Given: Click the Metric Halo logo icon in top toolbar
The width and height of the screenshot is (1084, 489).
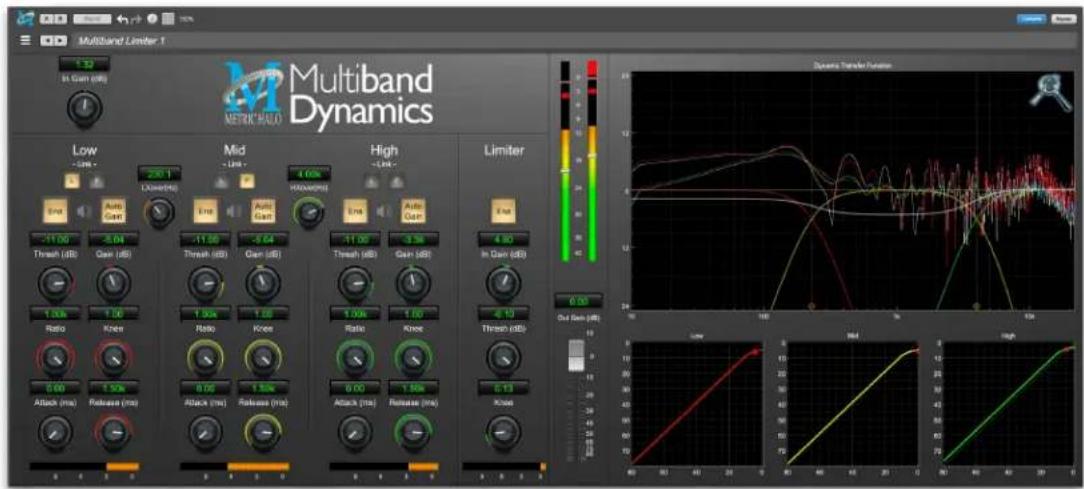Looking at the screenshot, I should 26,19.
